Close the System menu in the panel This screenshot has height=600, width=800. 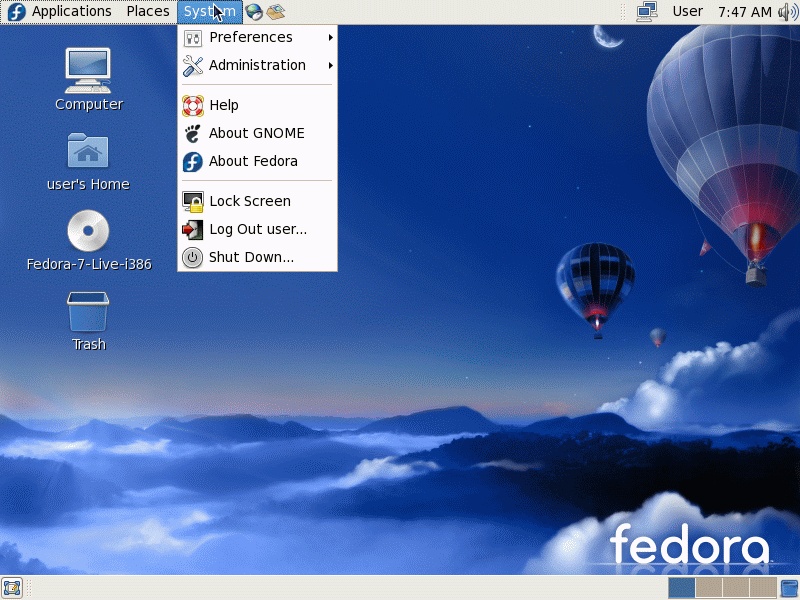pyautogui.click(x=210, y=12)
